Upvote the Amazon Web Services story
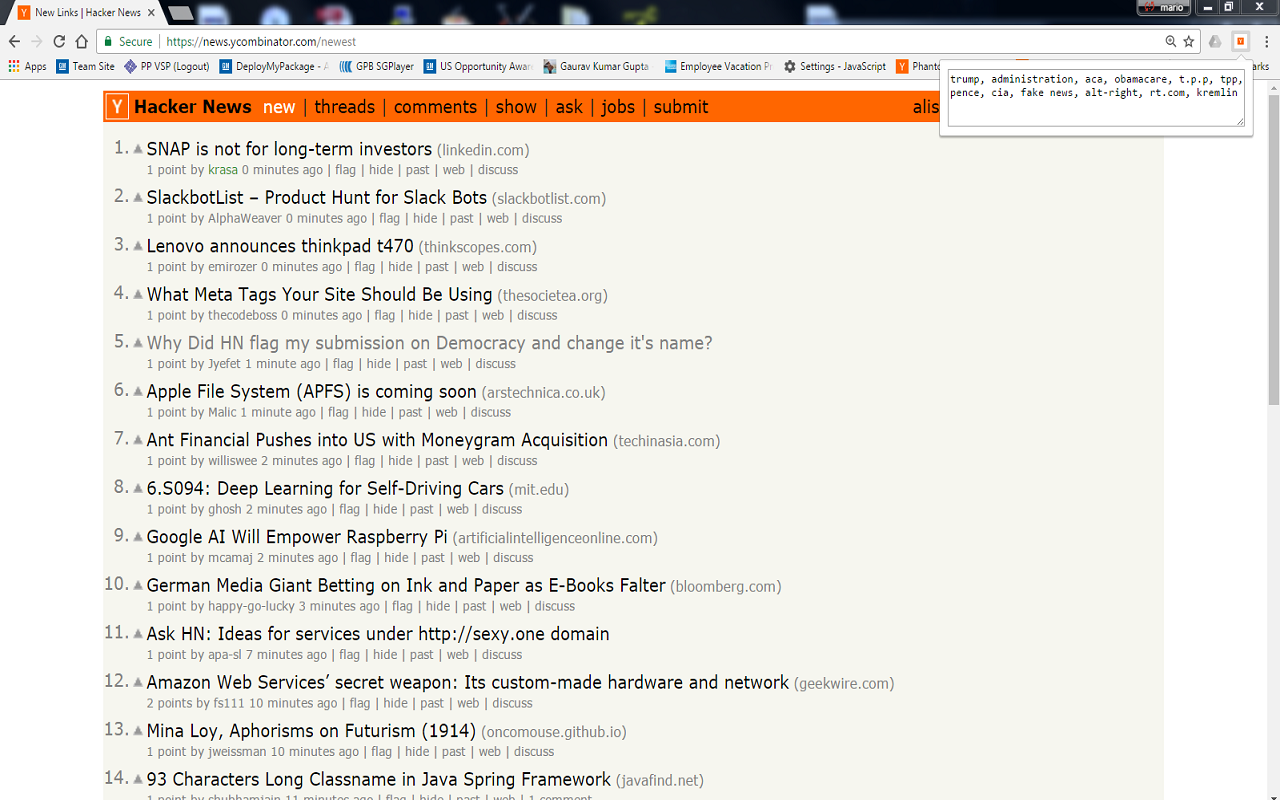 (138, 683)
